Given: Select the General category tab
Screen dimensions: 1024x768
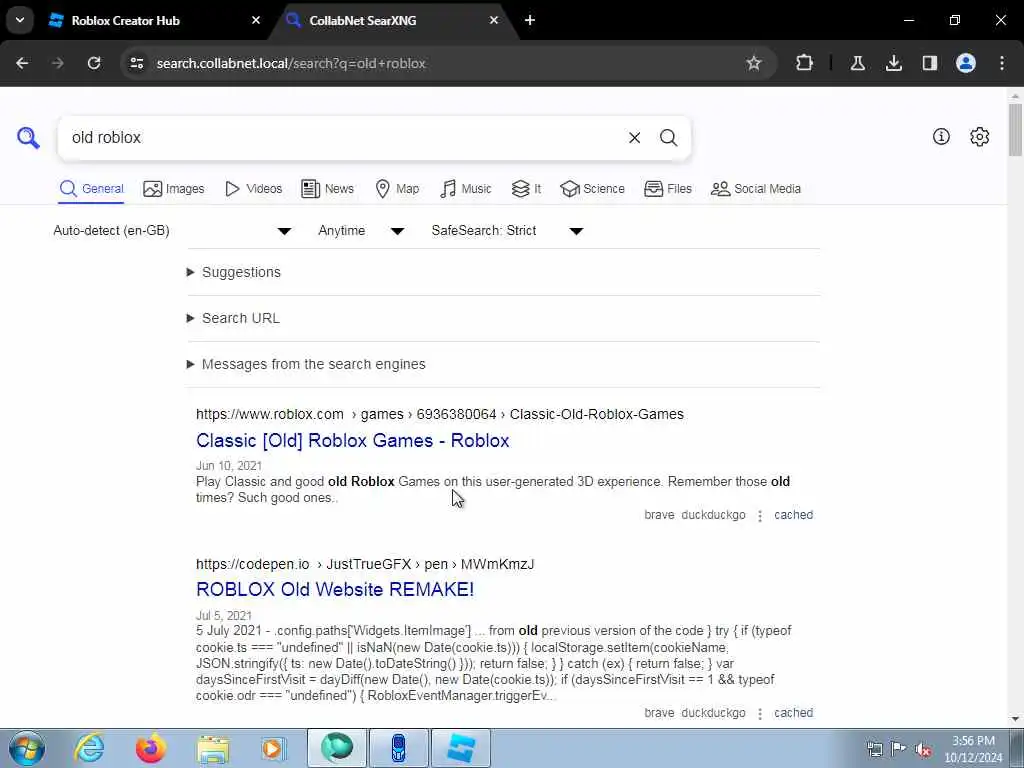Looking at the screenshot, I should coord(91,189).
